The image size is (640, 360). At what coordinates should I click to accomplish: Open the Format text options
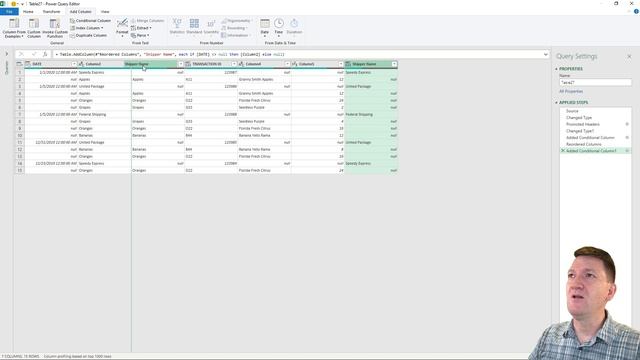pos(122,27)
